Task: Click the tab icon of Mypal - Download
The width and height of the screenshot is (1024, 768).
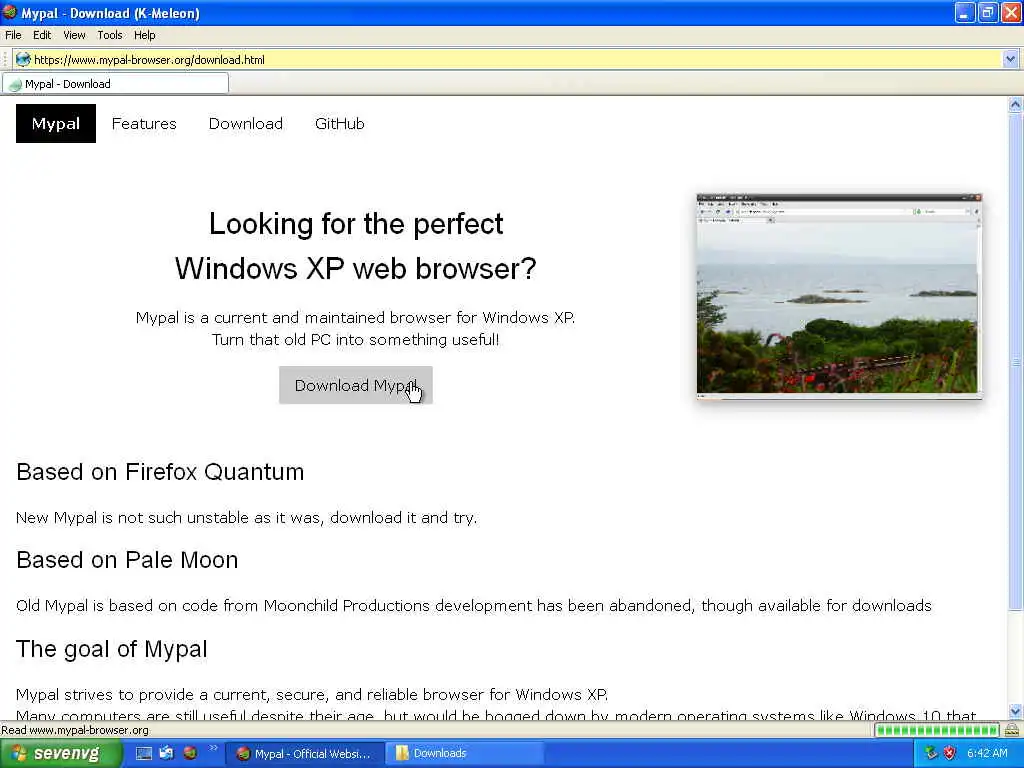Action: click(15, 84)
